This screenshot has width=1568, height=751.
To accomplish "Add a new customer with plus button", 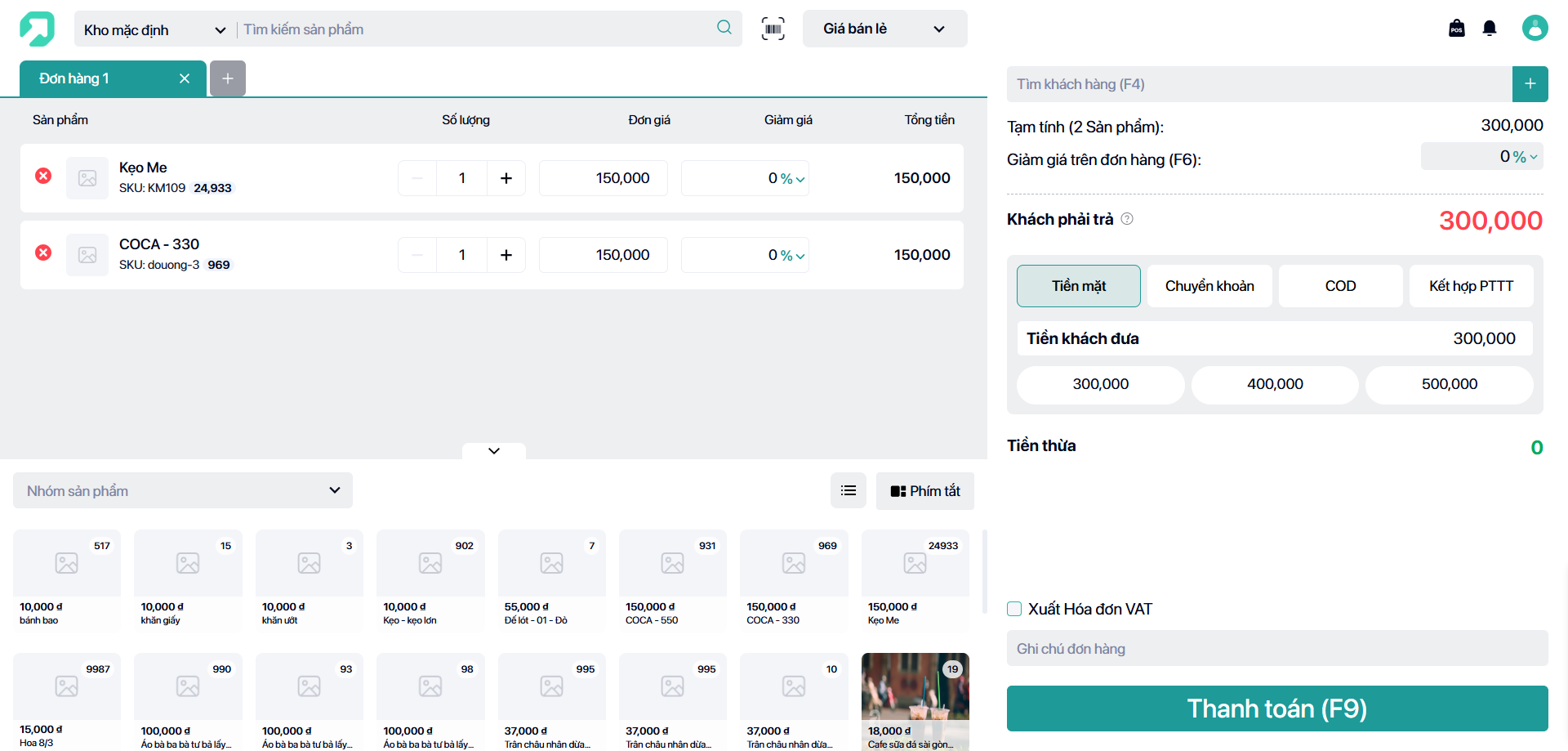I will click(x=1530, y=84).
